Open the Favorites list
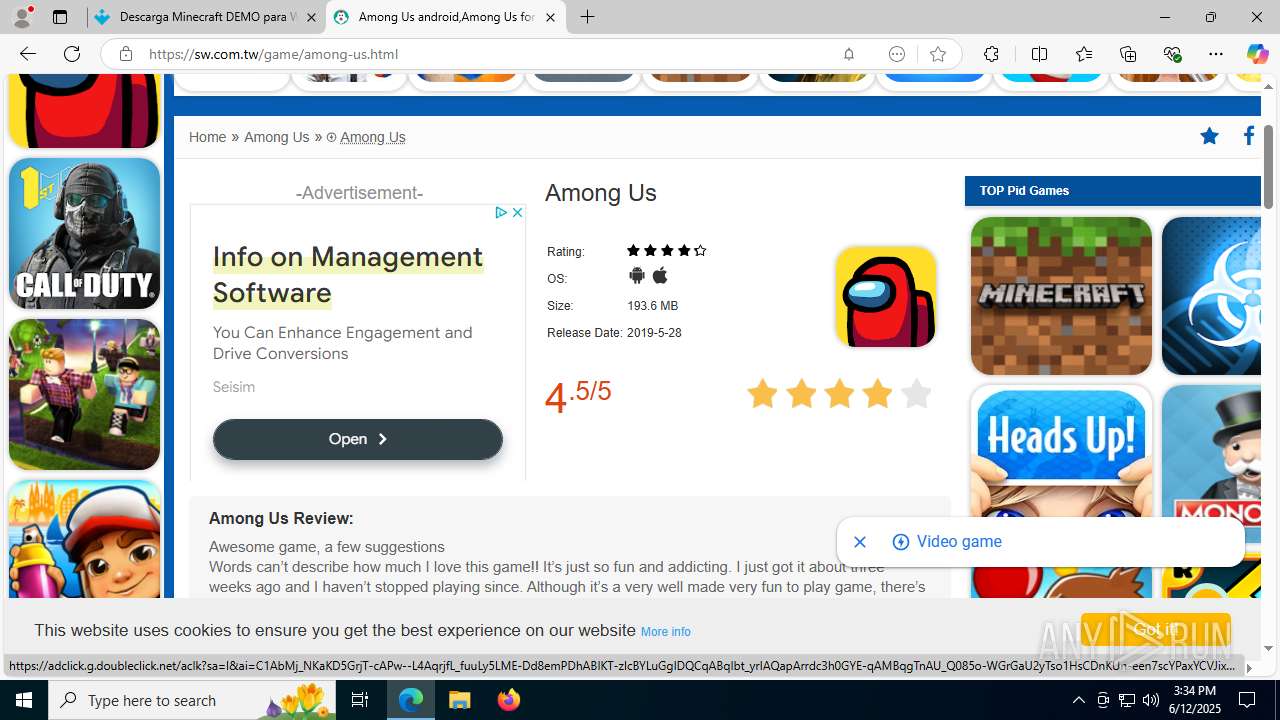1280x720 pixels. (1084, 54)
